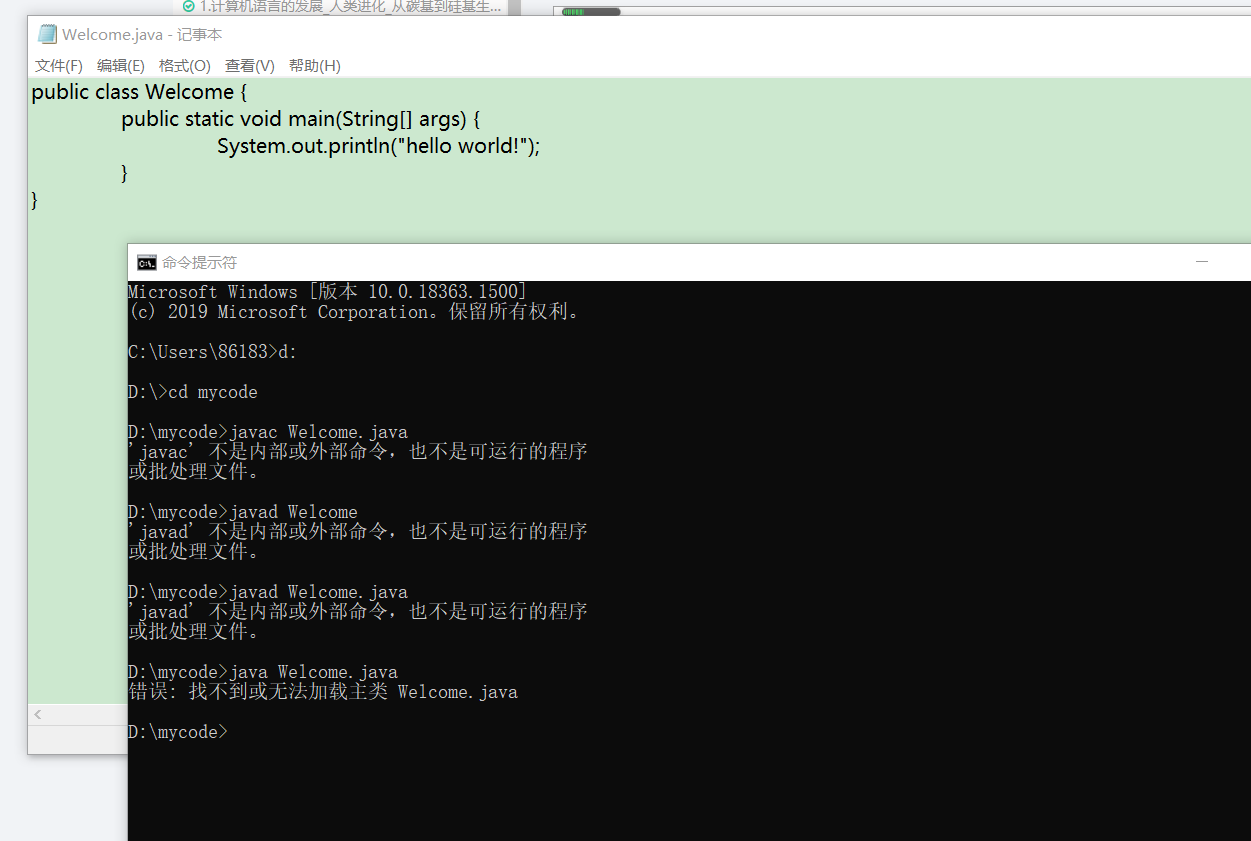1251x841 pixels.
Task: Click the error line 错误: 找不到或无法加载主类
Action: [x=323, y=692]
